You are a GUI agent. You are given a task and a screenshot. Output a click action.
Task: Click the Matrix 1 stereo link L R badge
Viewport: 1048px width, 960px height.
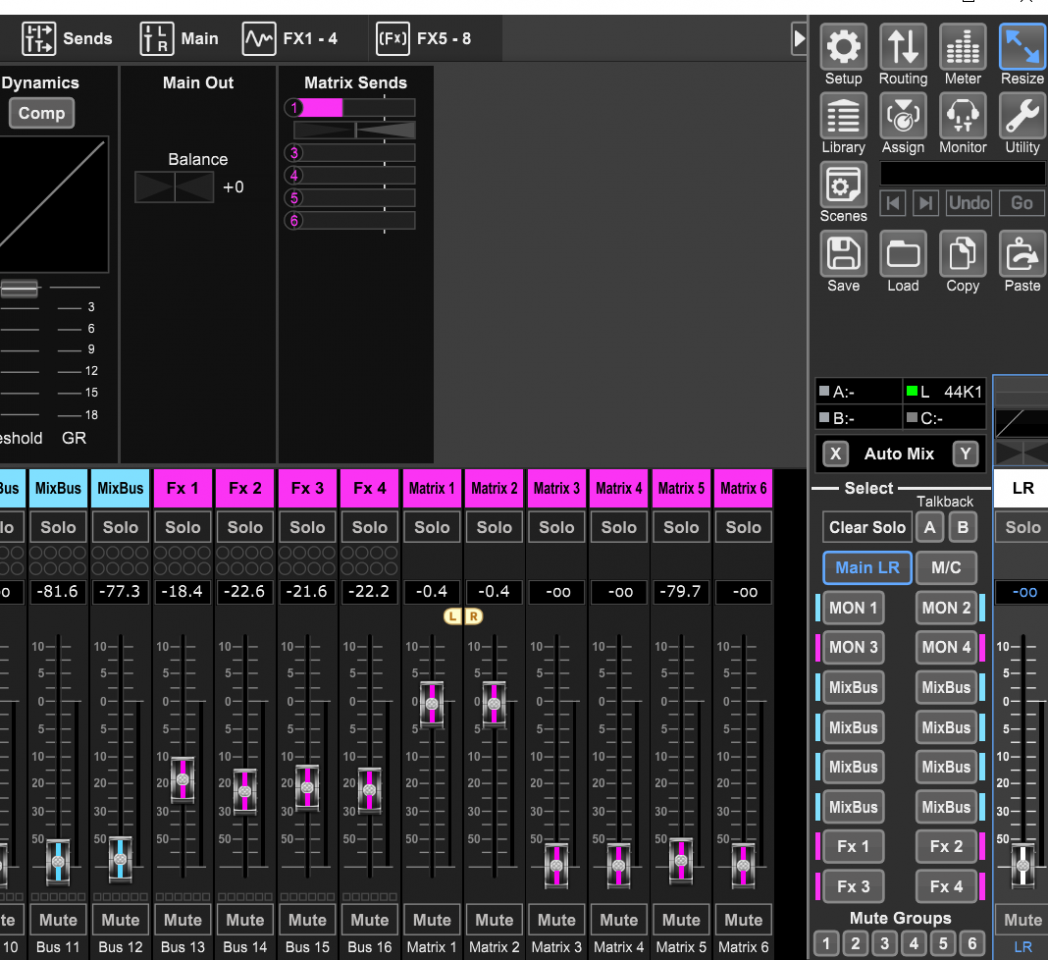tap(463, 616)
